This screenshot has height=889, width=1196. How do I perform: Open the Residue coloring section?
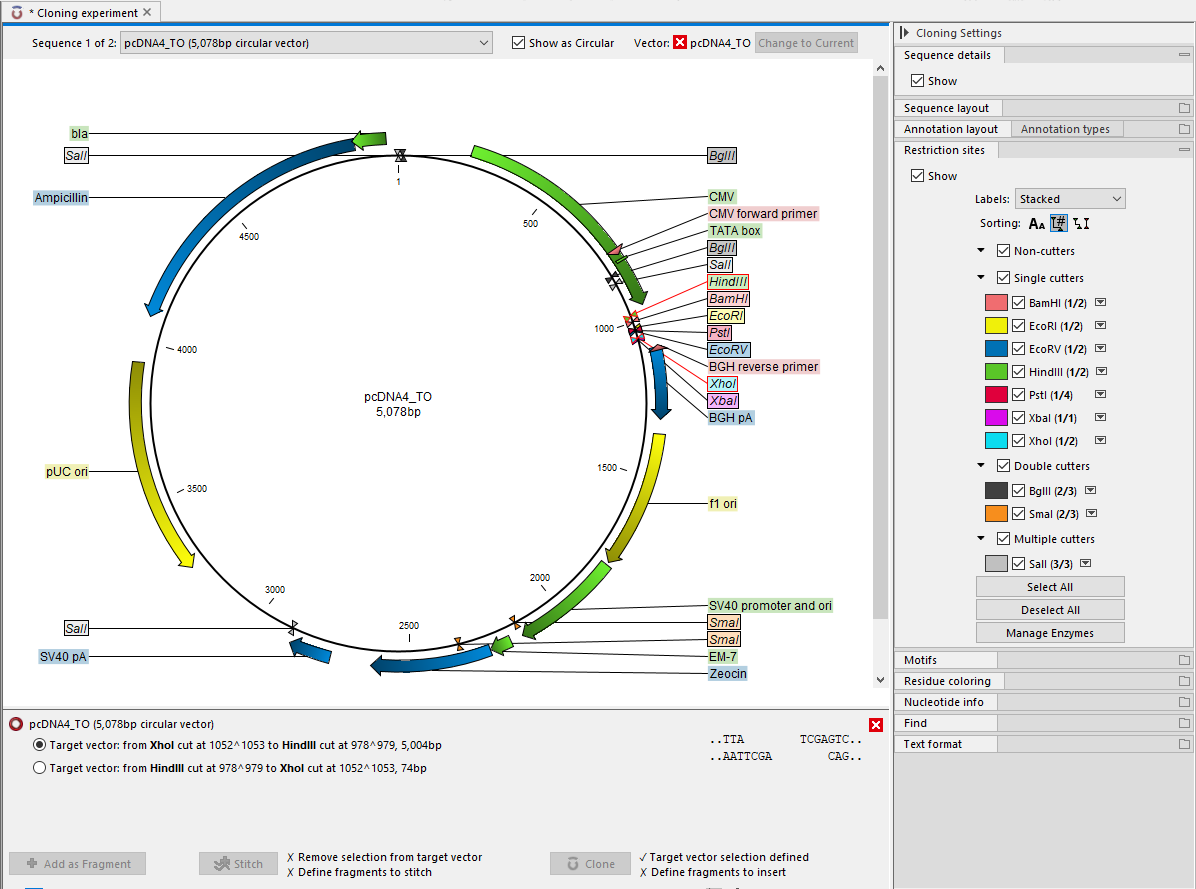[946, 681]
